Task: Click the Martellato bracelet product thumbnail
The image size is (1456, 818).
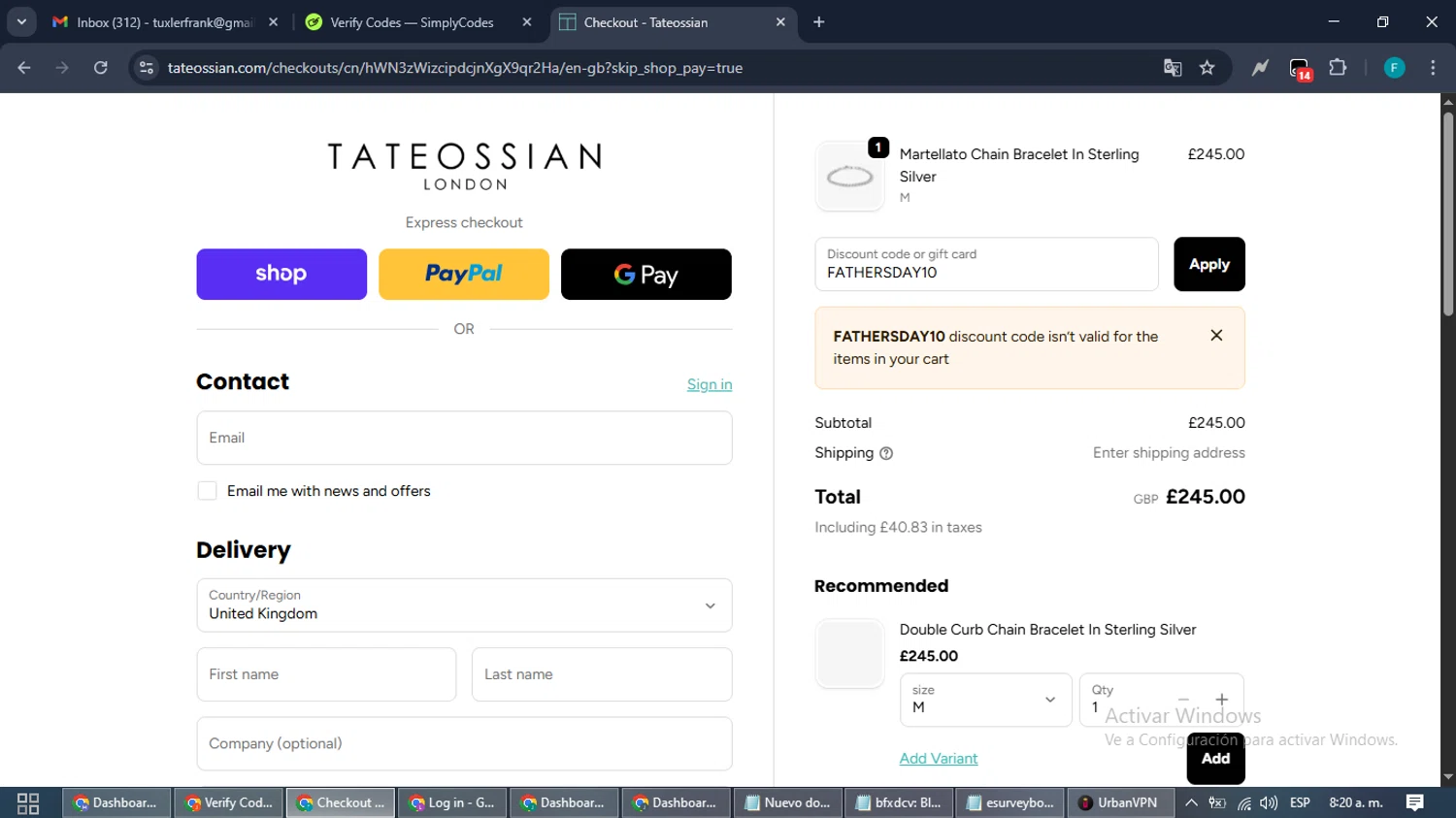Action: click(849, 177)
